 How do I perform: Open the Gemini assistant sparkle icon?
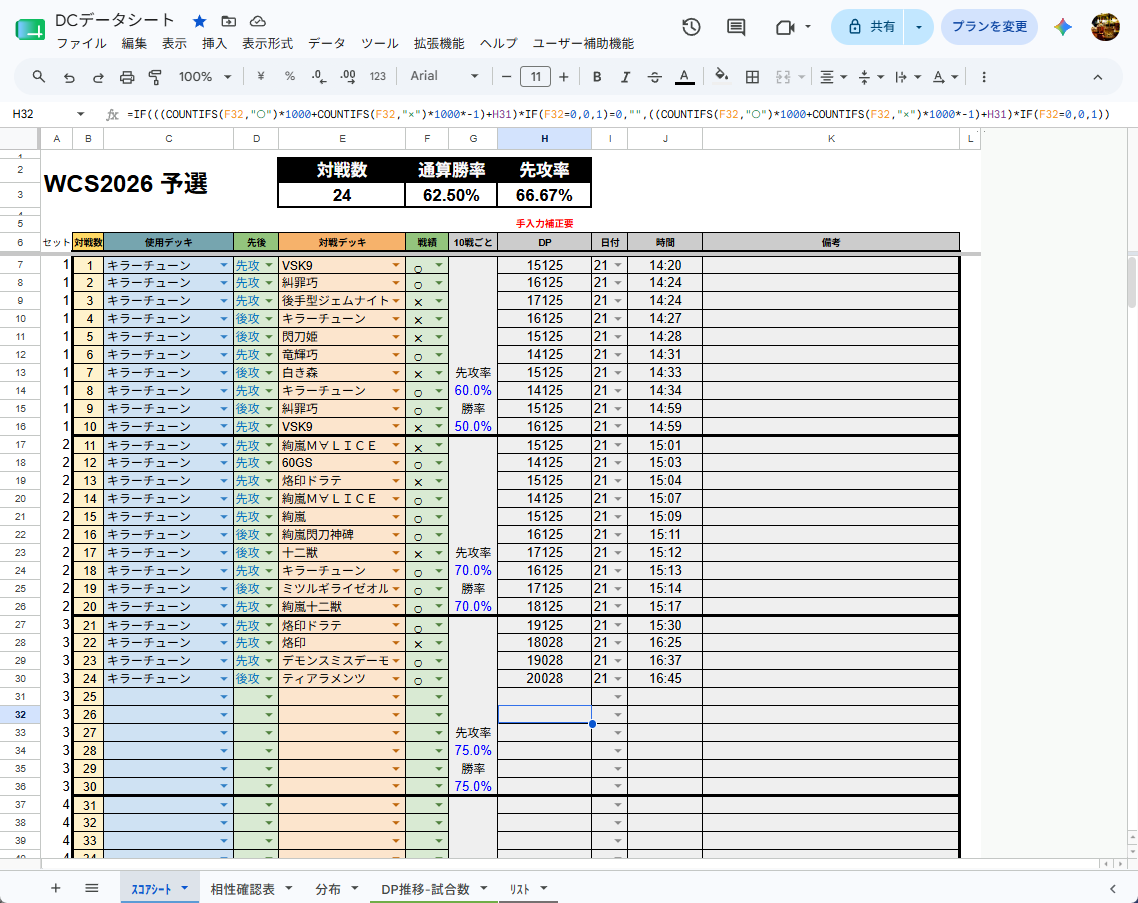click(1063, 27)
